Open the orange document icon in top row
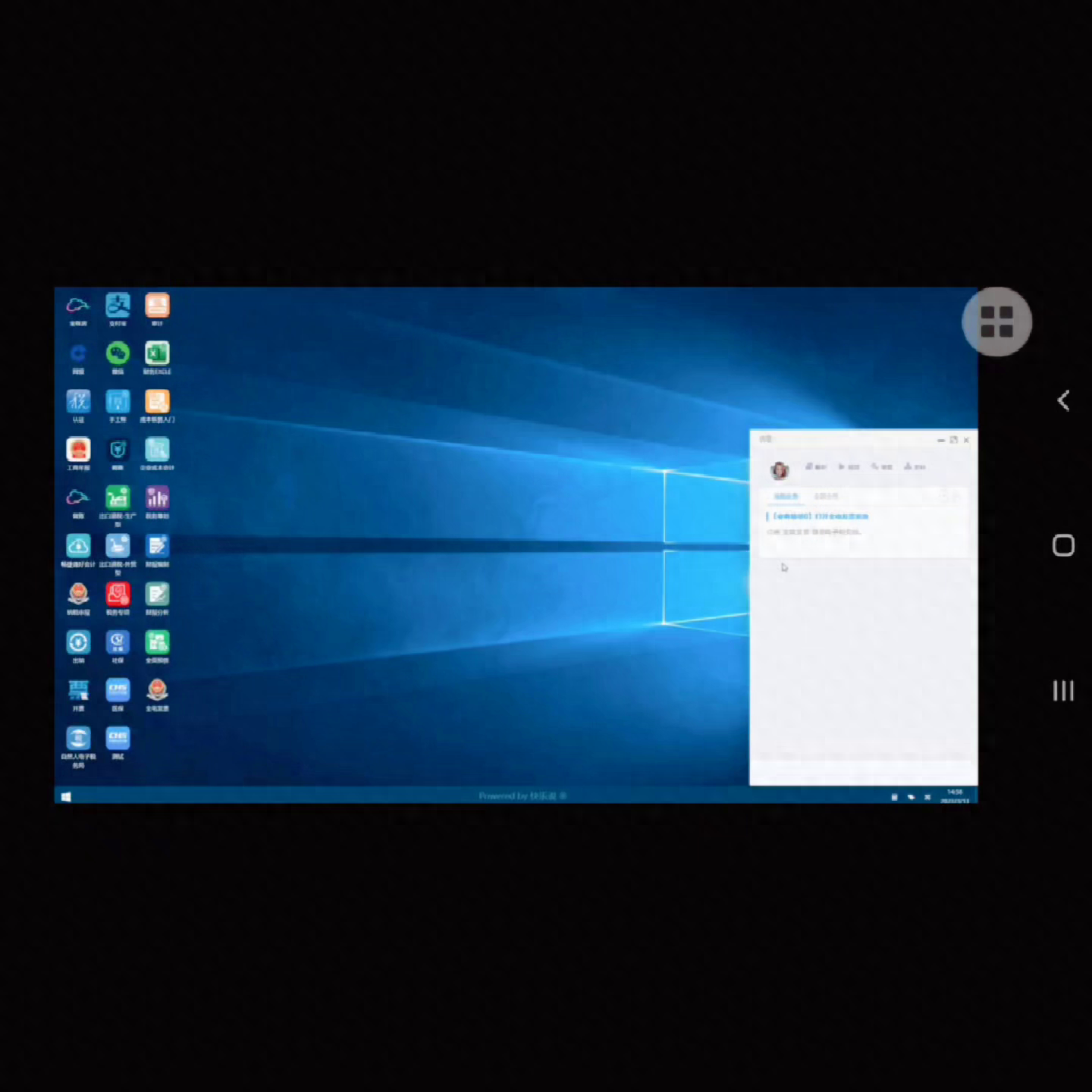The width and height of the screenshot is (1092, 1092). (157, 306)
